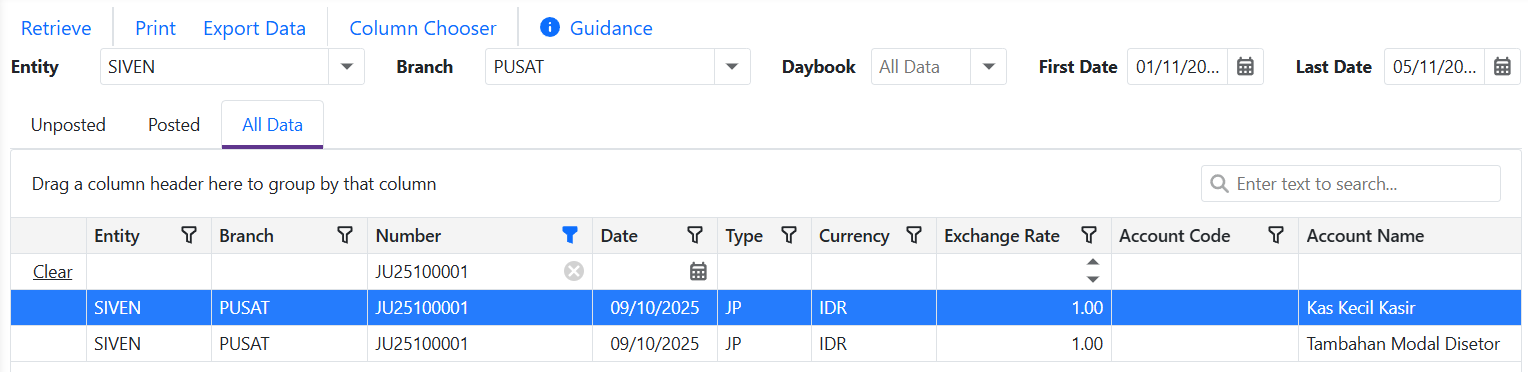The image size is (1528, 372).
Task: Increase Exchange Rate filter value with up arrow
Action: coord(1093,263)
